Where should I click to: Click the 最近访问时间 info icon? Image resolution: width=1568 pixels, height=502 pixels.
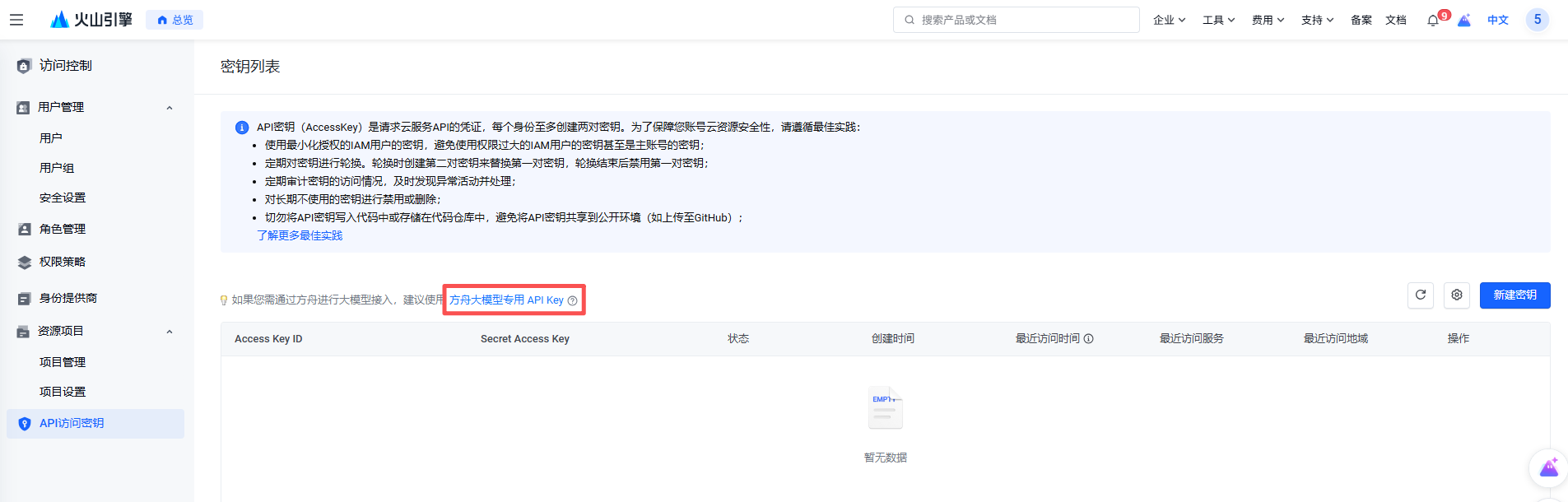point(1089,339)
